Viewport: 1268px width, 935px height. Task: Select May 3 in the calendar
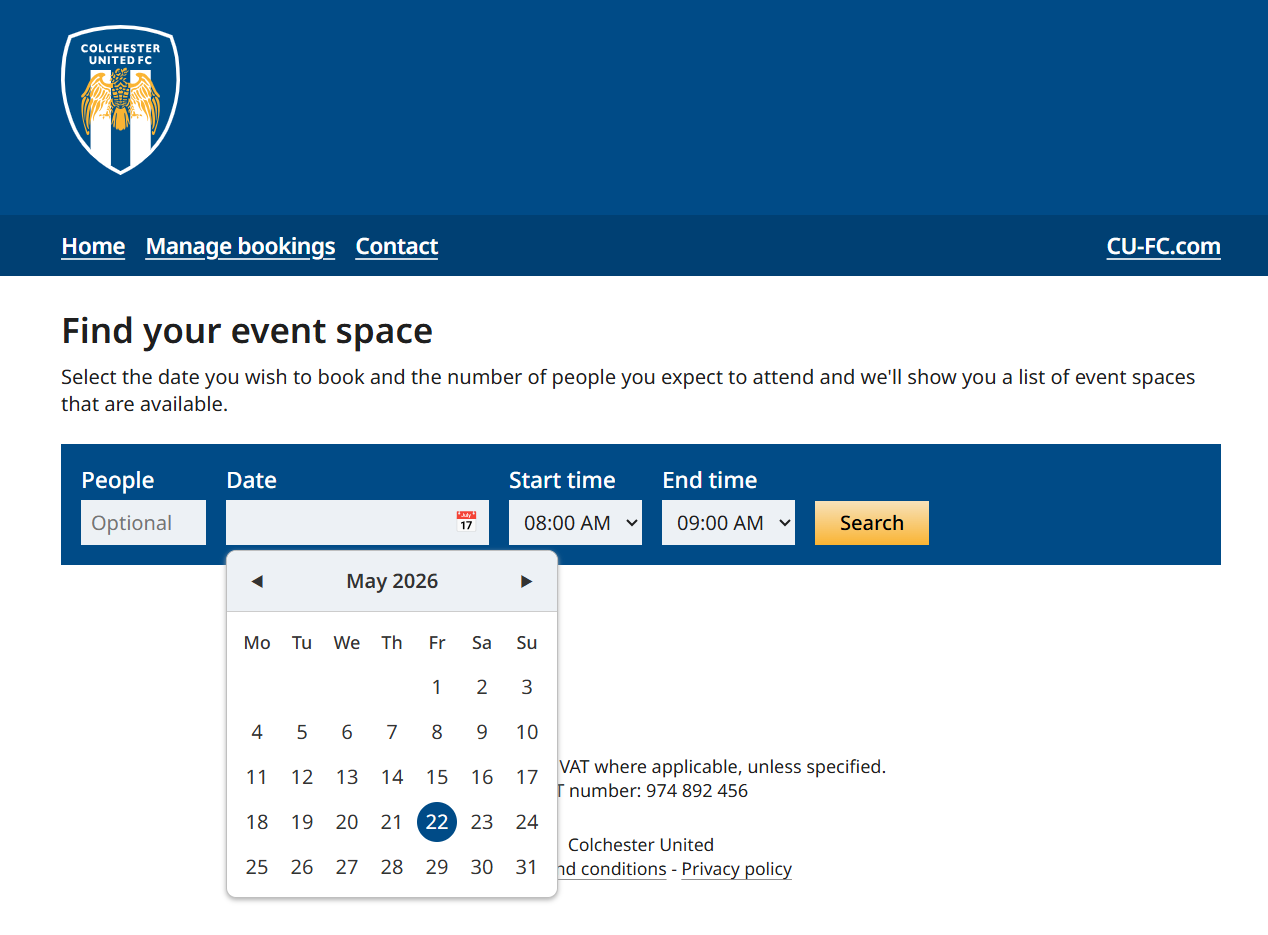[527, 687]
